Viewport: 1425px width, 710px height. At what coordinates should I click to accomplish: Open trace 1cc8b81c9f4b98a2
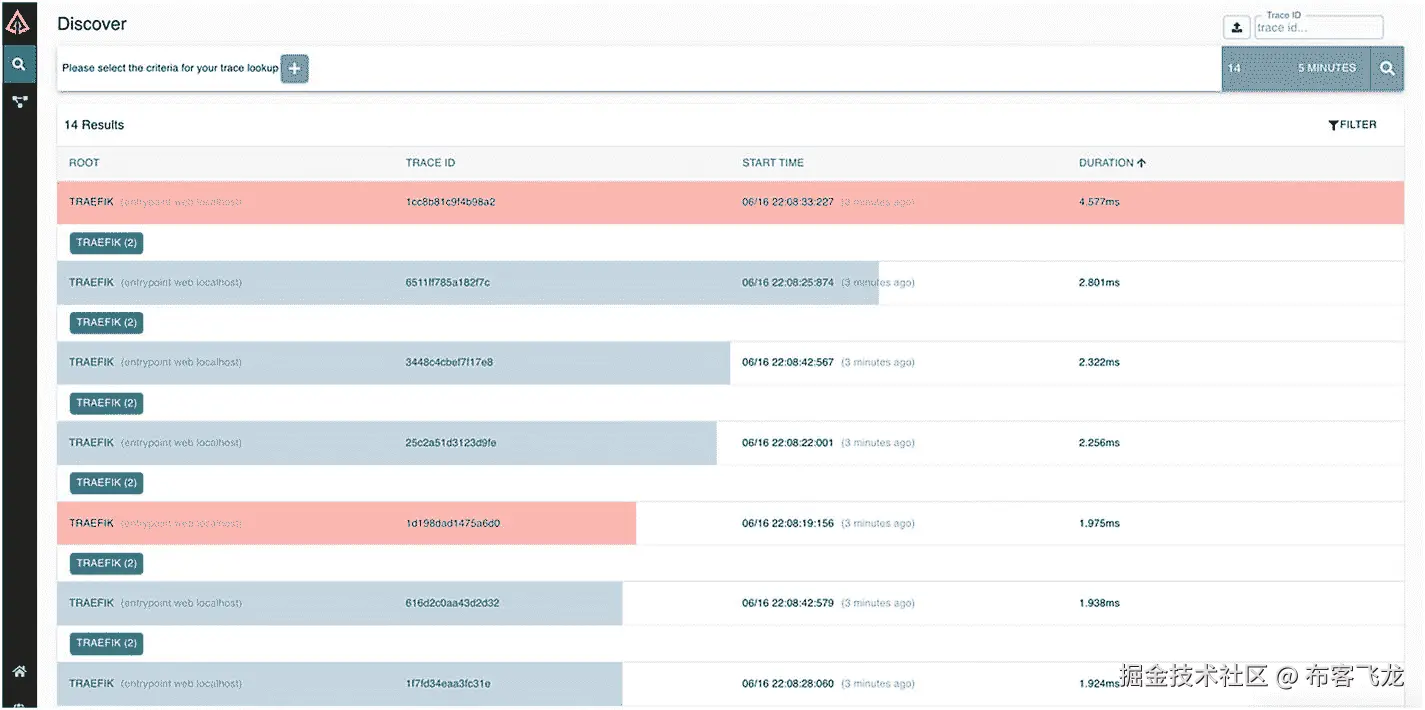click(730, 202)
